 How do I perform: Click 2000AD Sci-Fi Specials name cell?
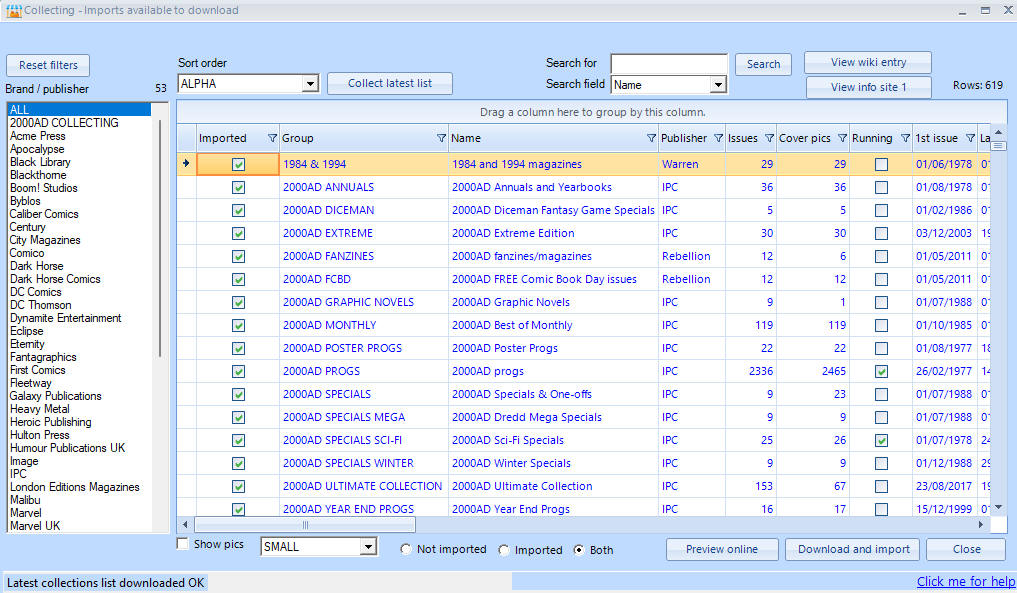(x=553, y=440)
